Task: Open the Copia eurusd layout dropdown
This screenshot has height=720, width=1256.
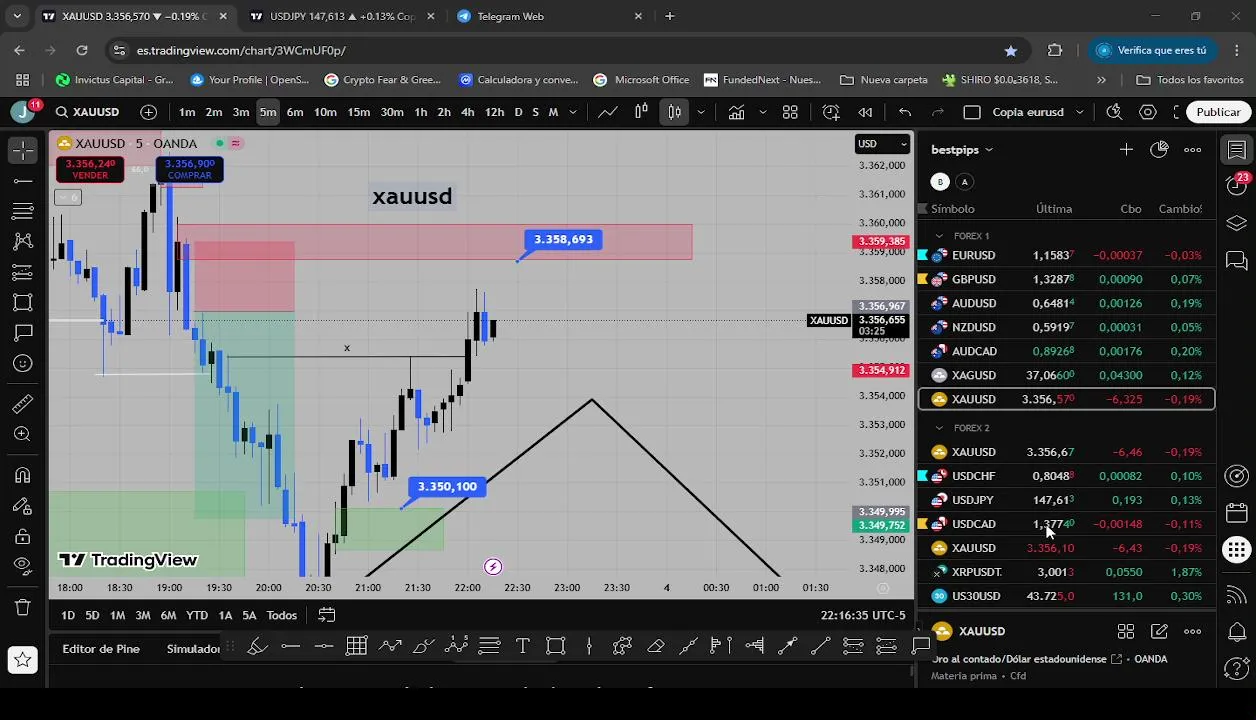Action: [1037, 112]
